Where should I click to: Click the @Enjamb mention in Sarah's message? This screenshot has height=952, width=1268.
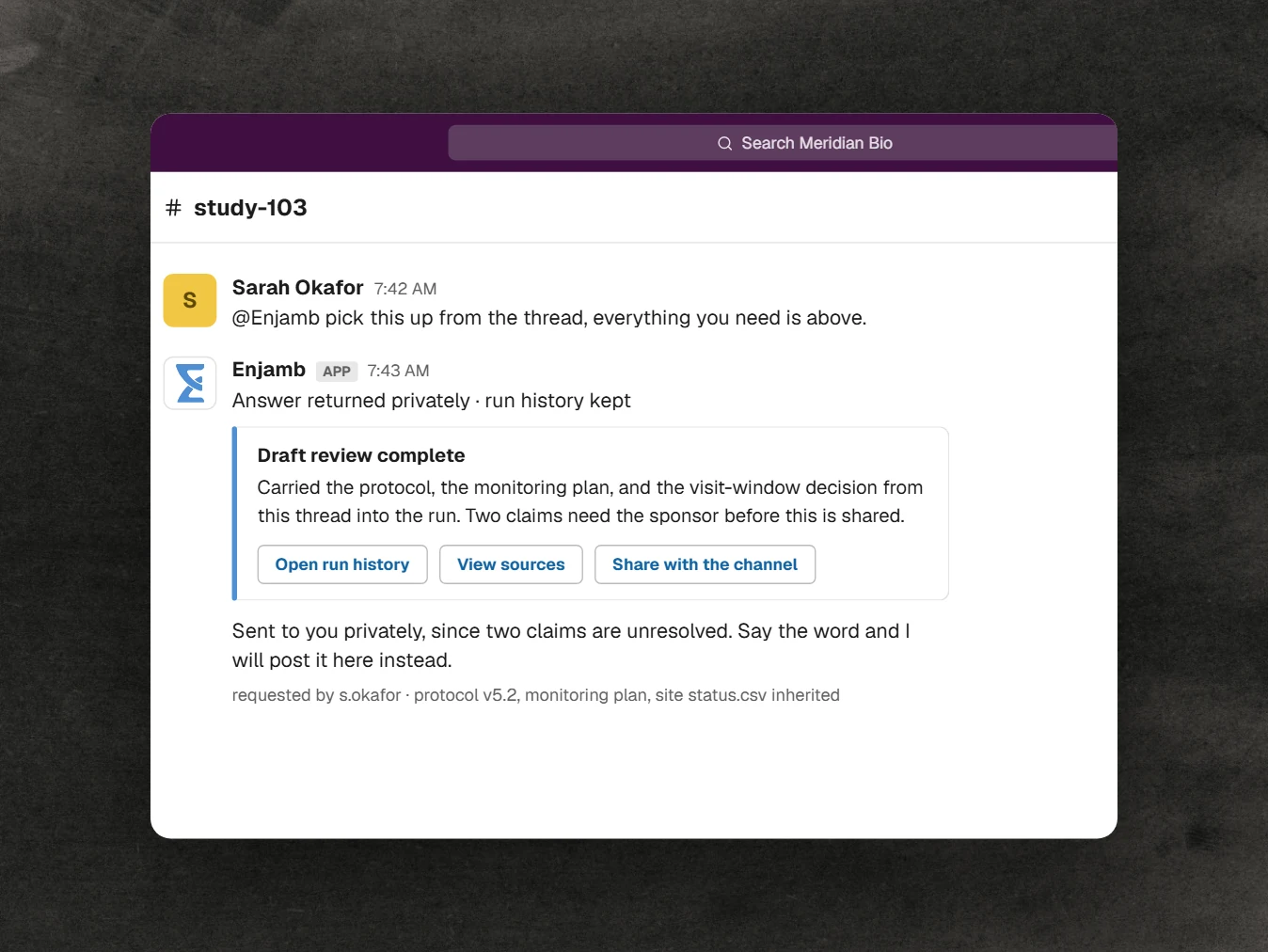pyautogui.click(x=277, y=318)
